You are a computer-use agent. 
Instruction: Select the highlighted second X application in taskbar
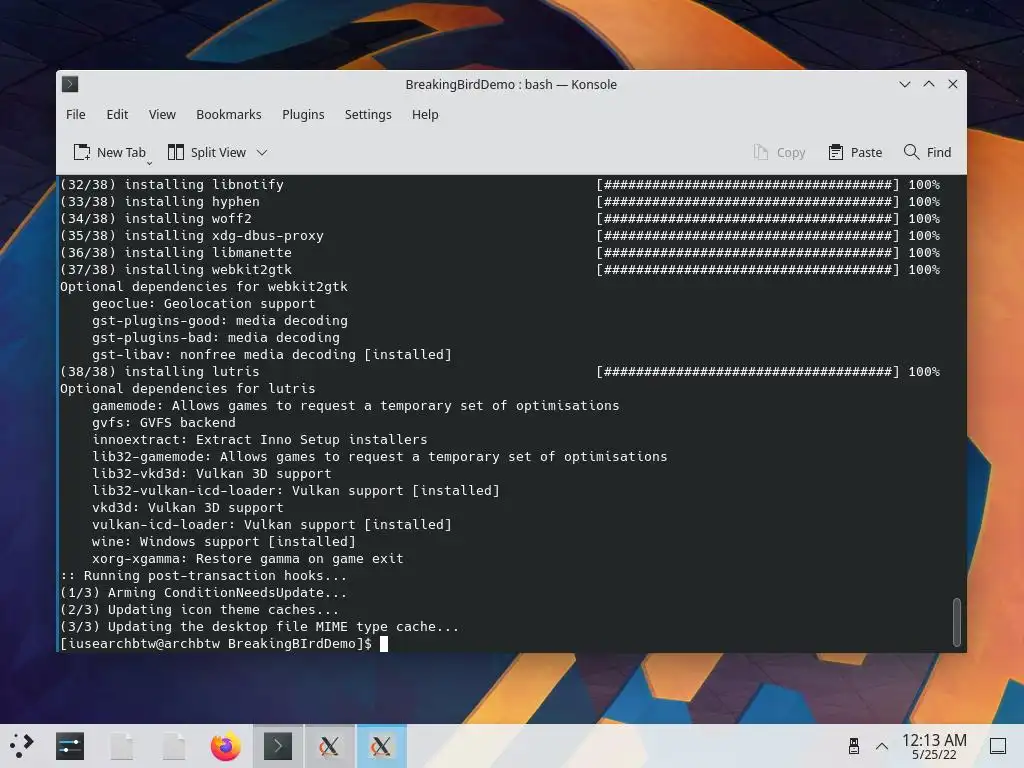click(381, 746)
